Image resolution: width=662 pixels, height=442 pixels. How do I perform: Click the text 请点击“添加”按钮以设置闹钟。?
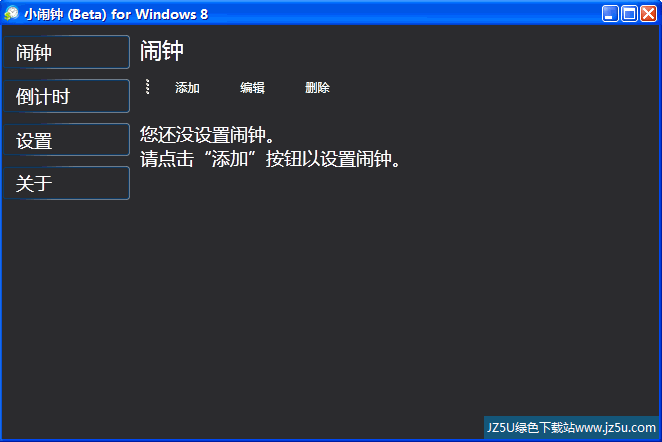[x=270, y=159]
